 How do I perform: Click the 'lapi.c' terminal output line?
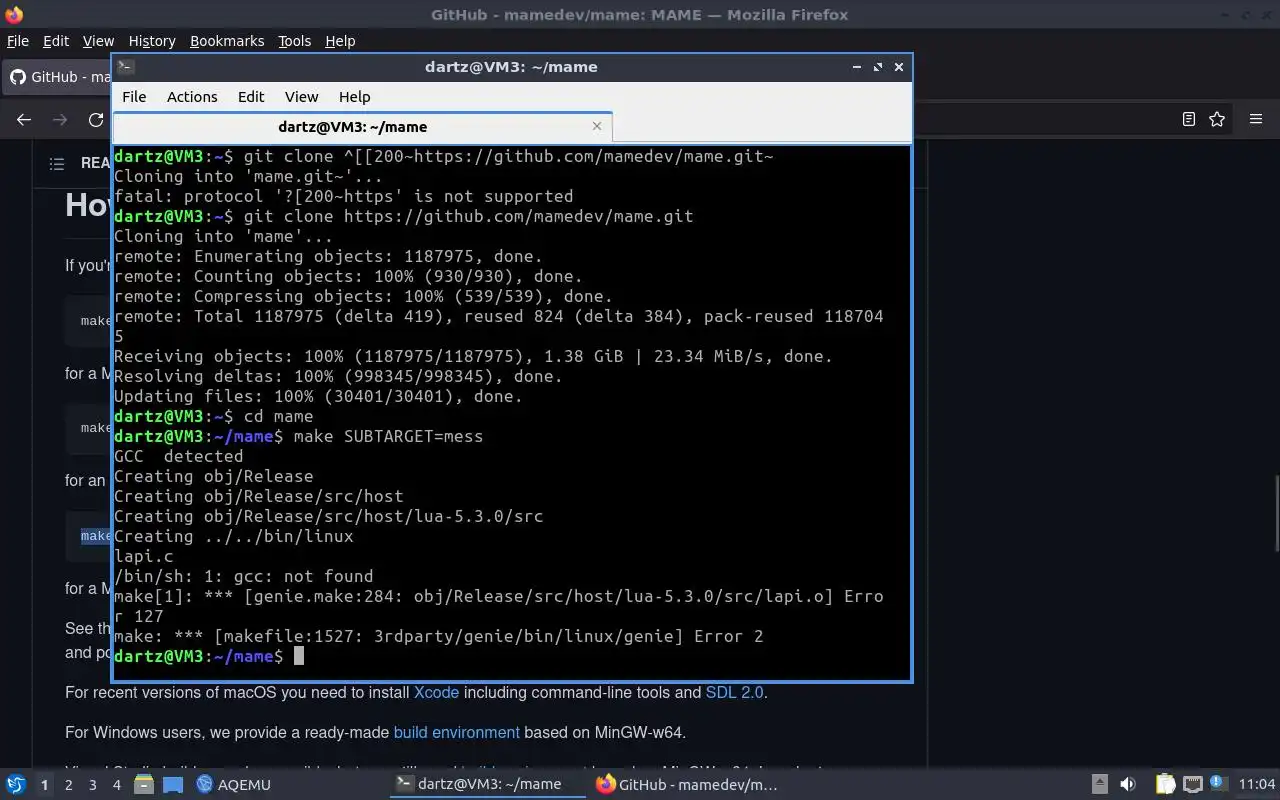click(143, 556)
